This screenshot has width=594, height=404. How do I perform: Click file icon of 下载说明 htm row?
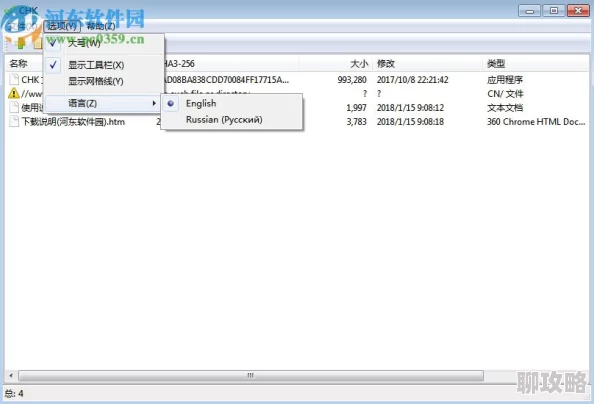click(14, 121)
